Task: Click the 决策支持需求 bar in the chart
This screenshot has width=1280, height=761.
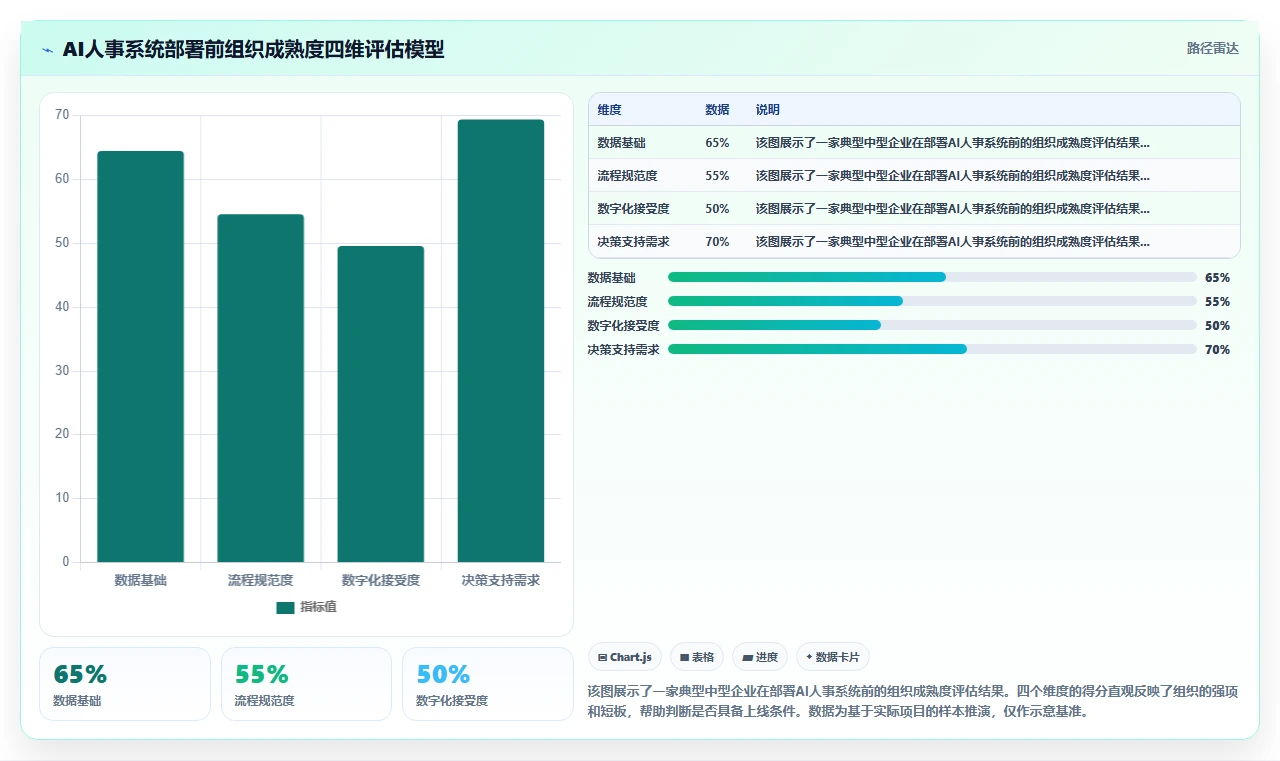Action: click(501, 340)
